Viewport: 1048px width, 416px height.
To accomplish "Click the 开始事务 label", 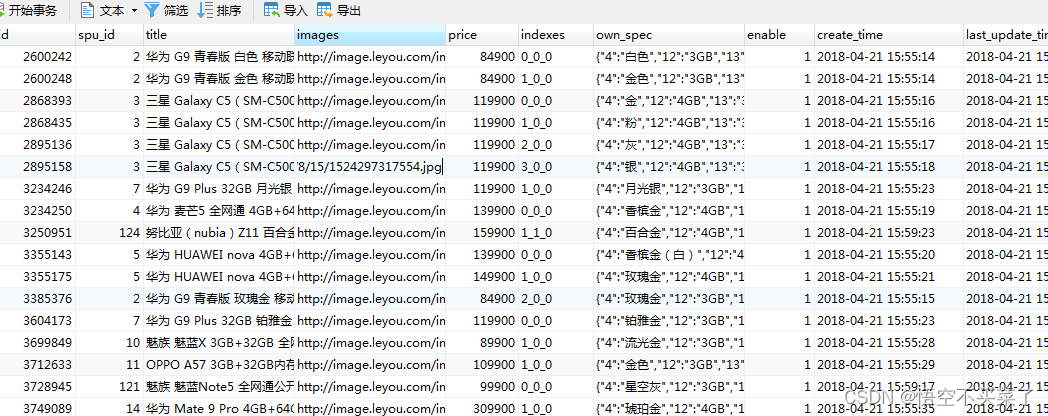I will [x=33, y=11].
